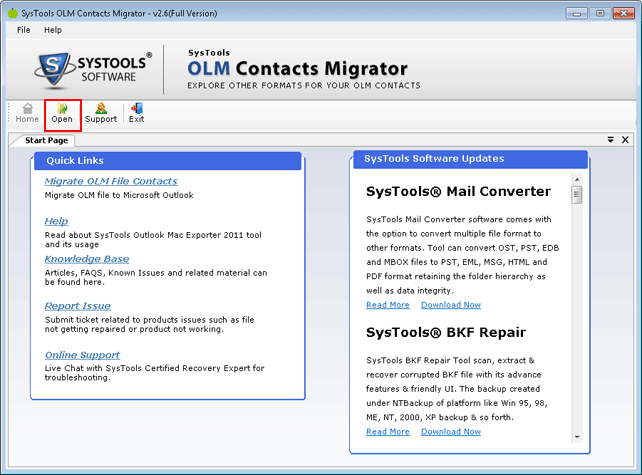Exit the application via Exit icon
This screenshot has height=475, width=642.
click(x=136, y=113)
